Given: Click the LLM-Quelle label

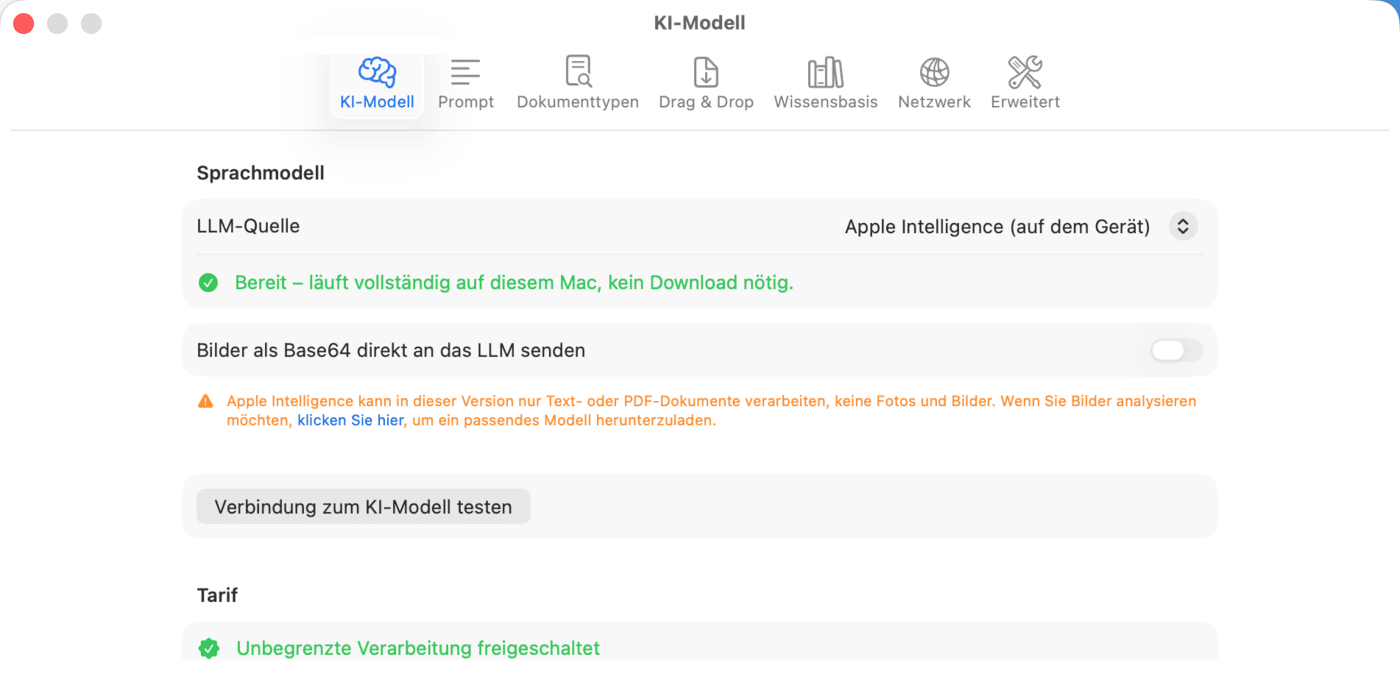Looking at the screenshot, I should 248,226.
